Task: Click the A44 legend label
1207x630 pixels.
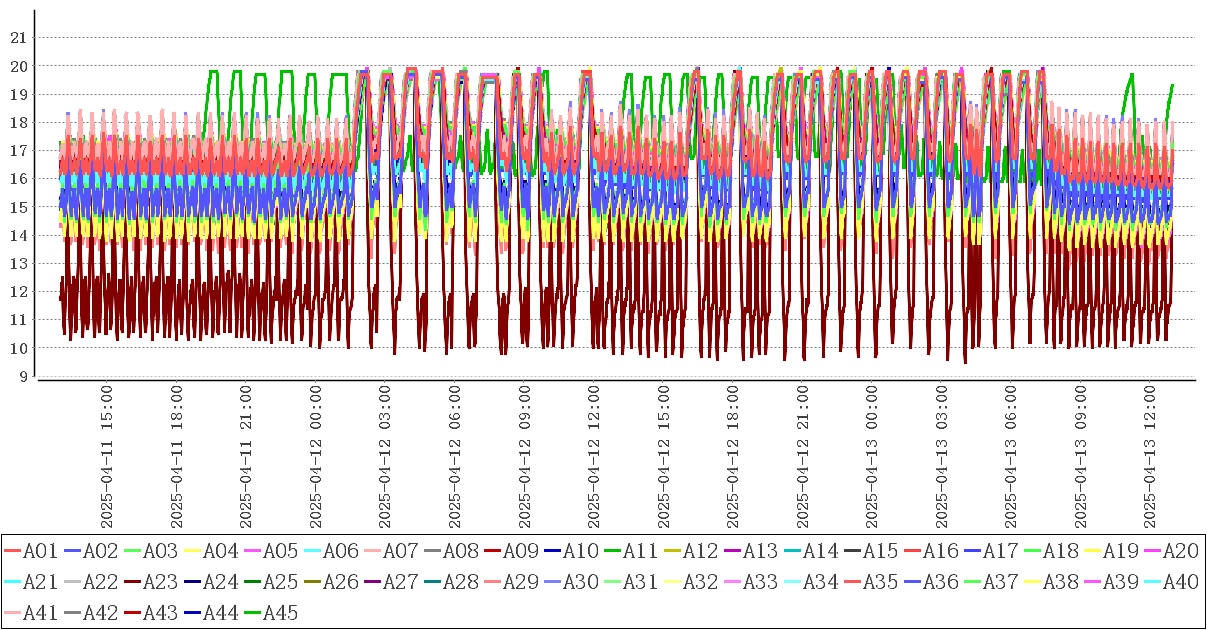Action: [219, 613]
